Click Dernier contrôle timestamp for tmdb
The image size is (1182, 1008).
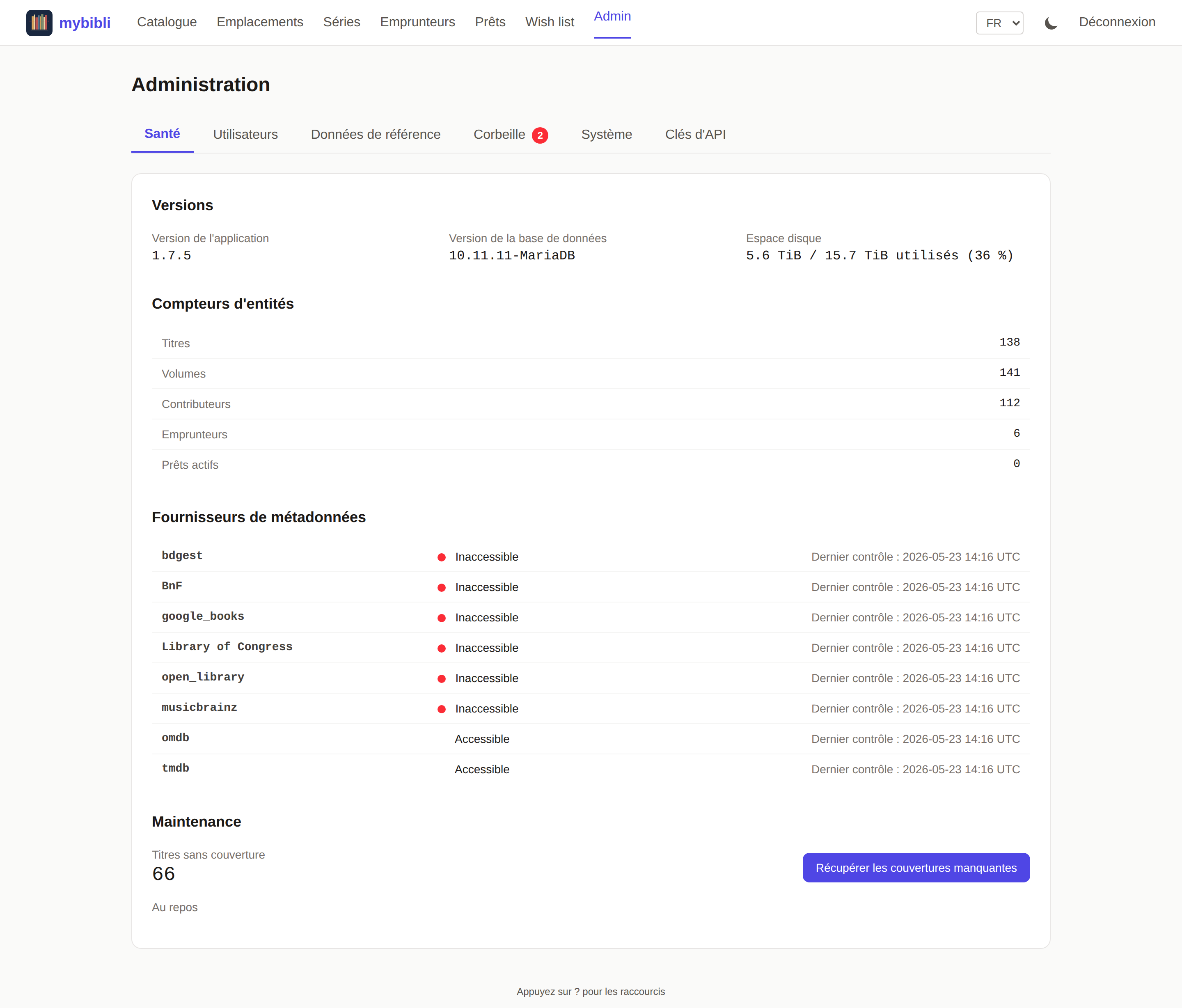pos(916,770)
